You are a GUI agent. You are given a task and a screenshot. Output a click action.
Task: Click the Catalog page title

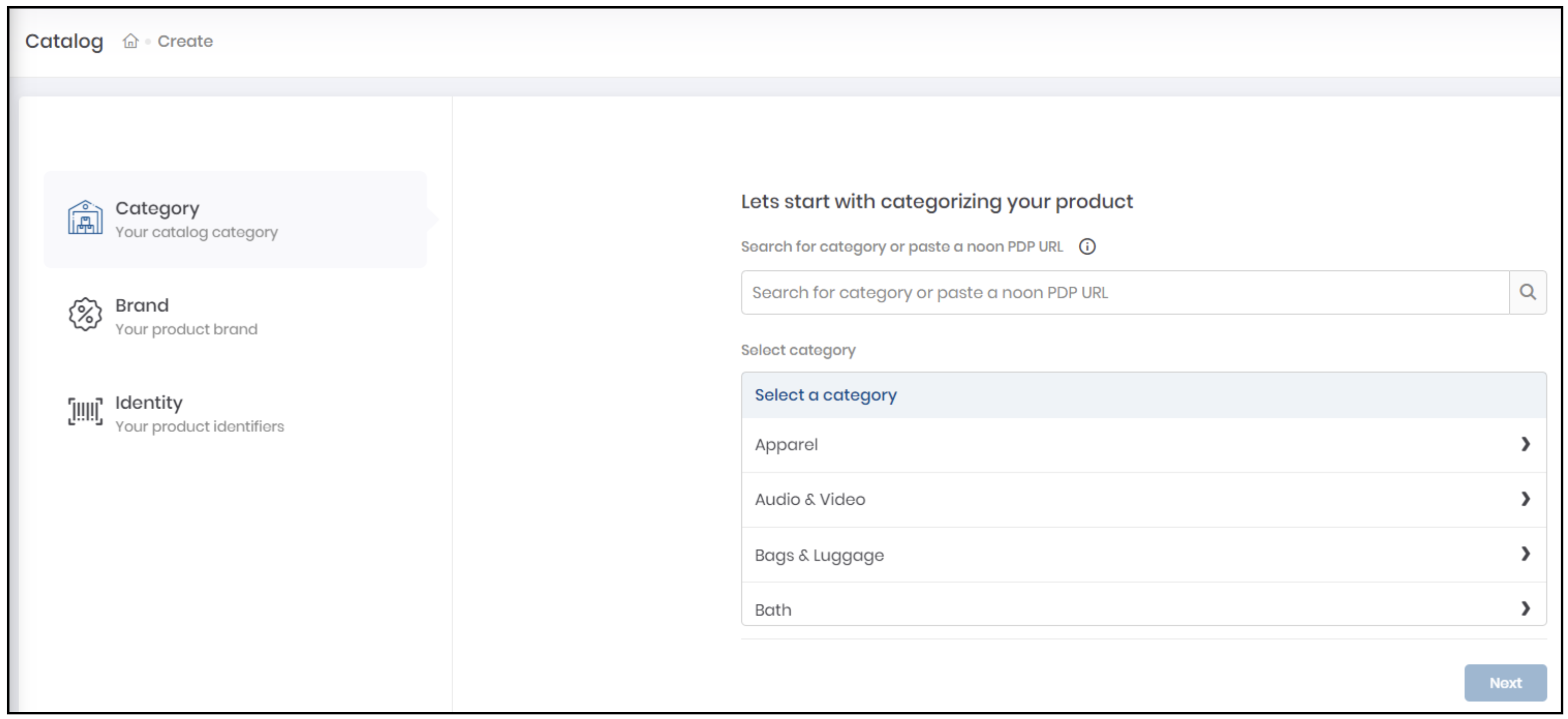tap(64, 41)
